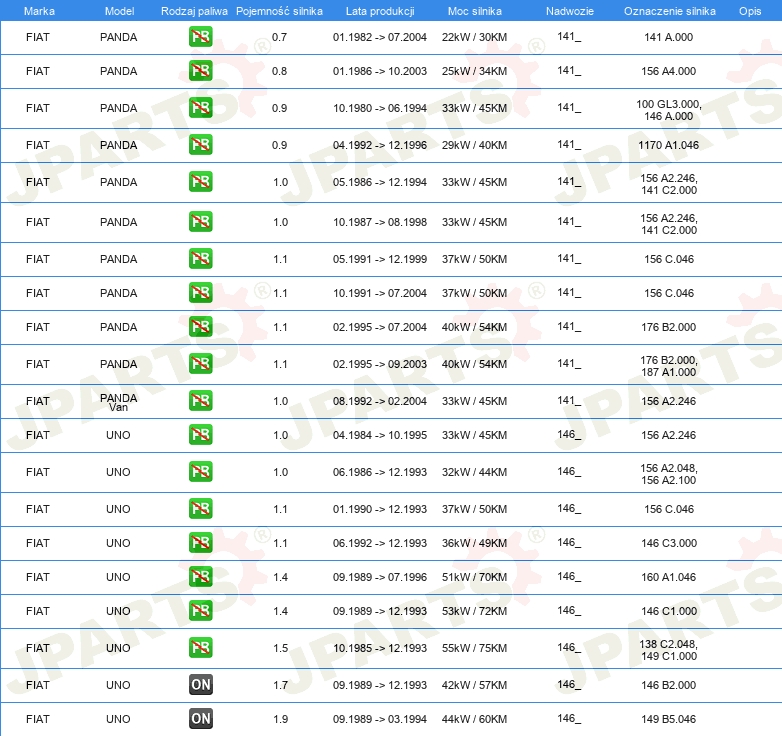Image resolution: width=782 pixels, height=736 pixels.
Task: Click production years 09.1989 -> 03.1994
Action: pyautogui.click(x=380, y=719)
